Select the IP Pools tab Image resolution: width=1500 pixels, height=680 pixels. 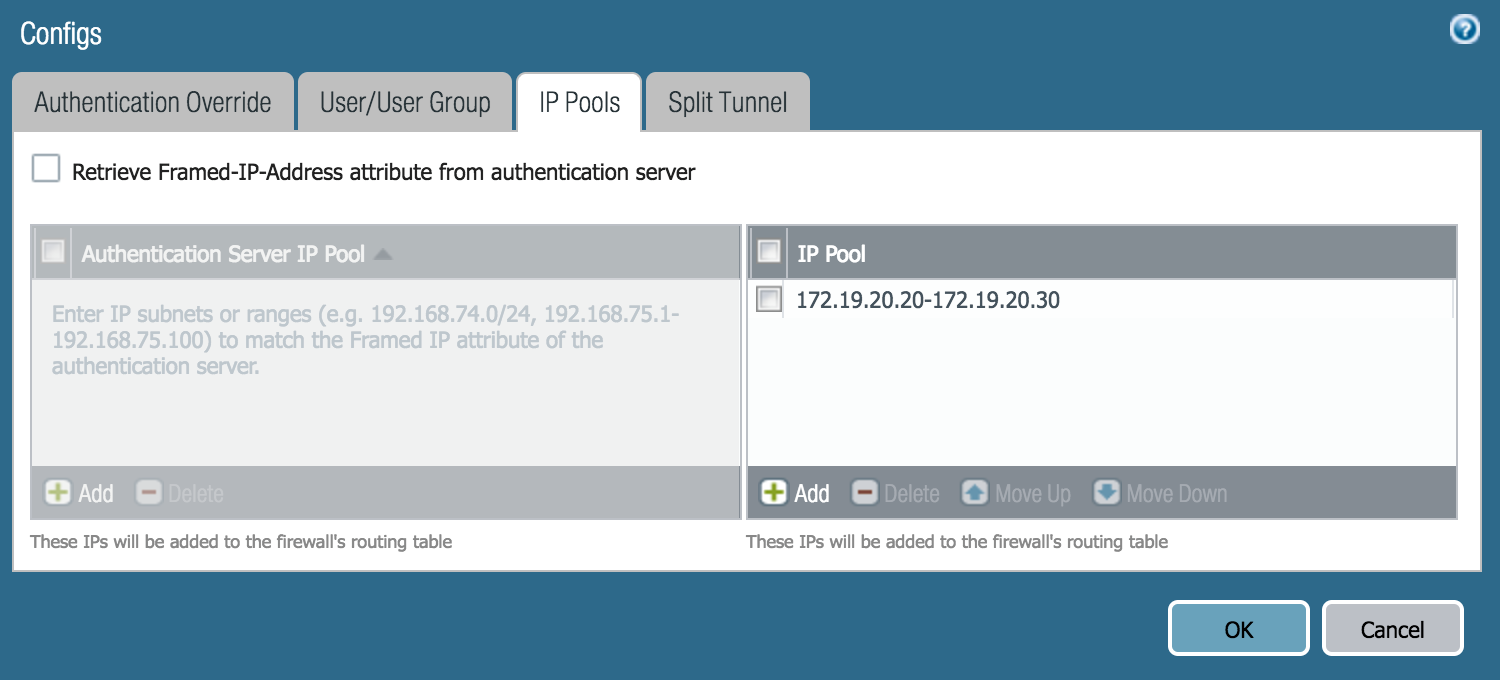coord(579,103)
